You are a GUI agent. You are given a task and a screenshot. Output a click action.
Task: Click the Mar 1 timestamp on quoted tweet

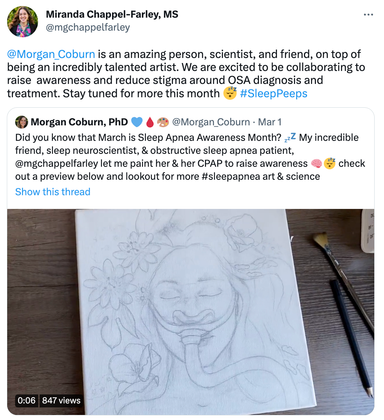270,122
